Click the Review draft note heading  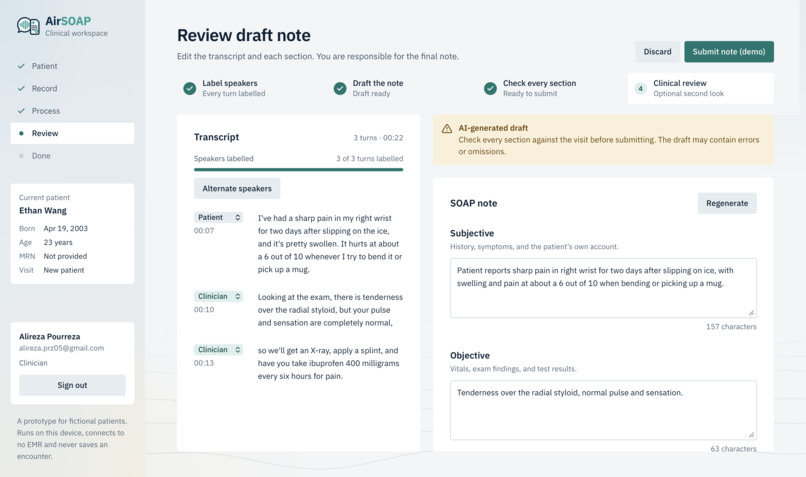pyautogui.click(x=244, y=35)
